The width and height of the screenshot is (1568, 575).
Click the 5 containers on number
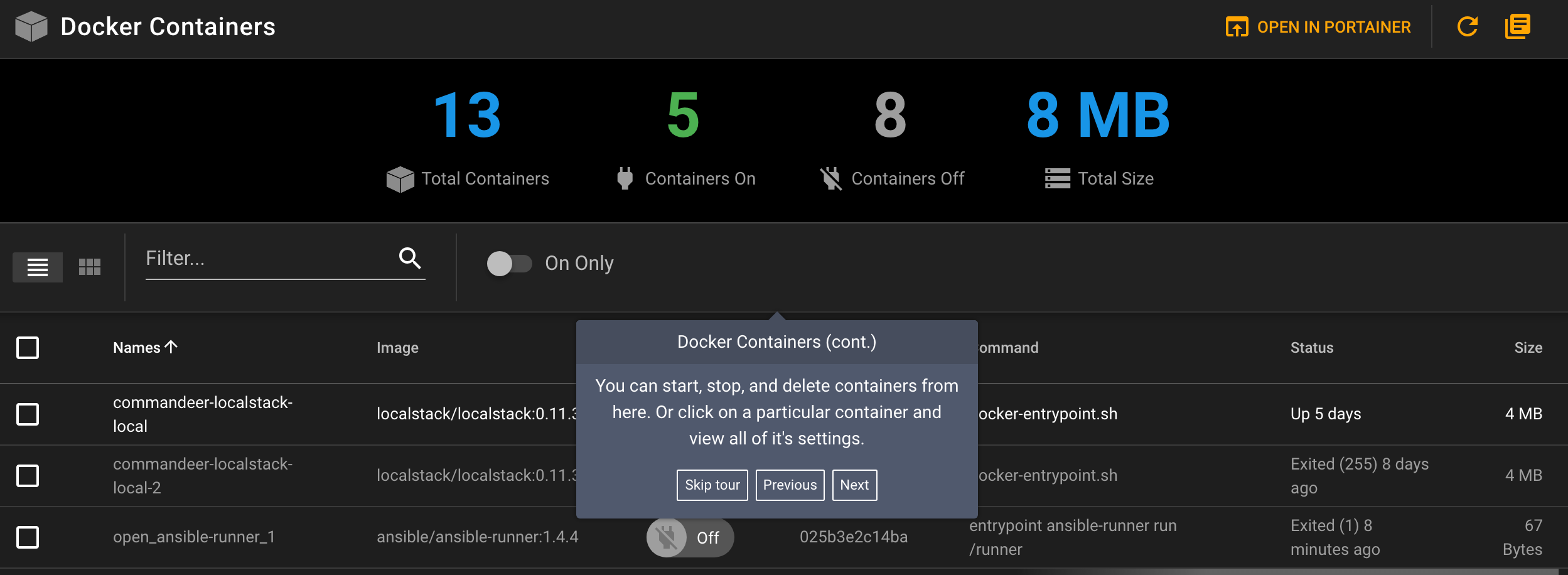coord(683,115)
